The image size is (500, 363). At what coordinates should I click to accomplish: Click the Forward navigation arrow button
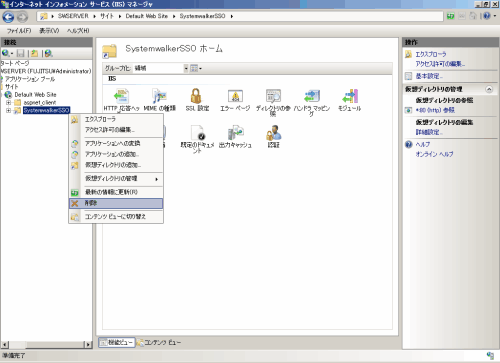click(22, 17)
